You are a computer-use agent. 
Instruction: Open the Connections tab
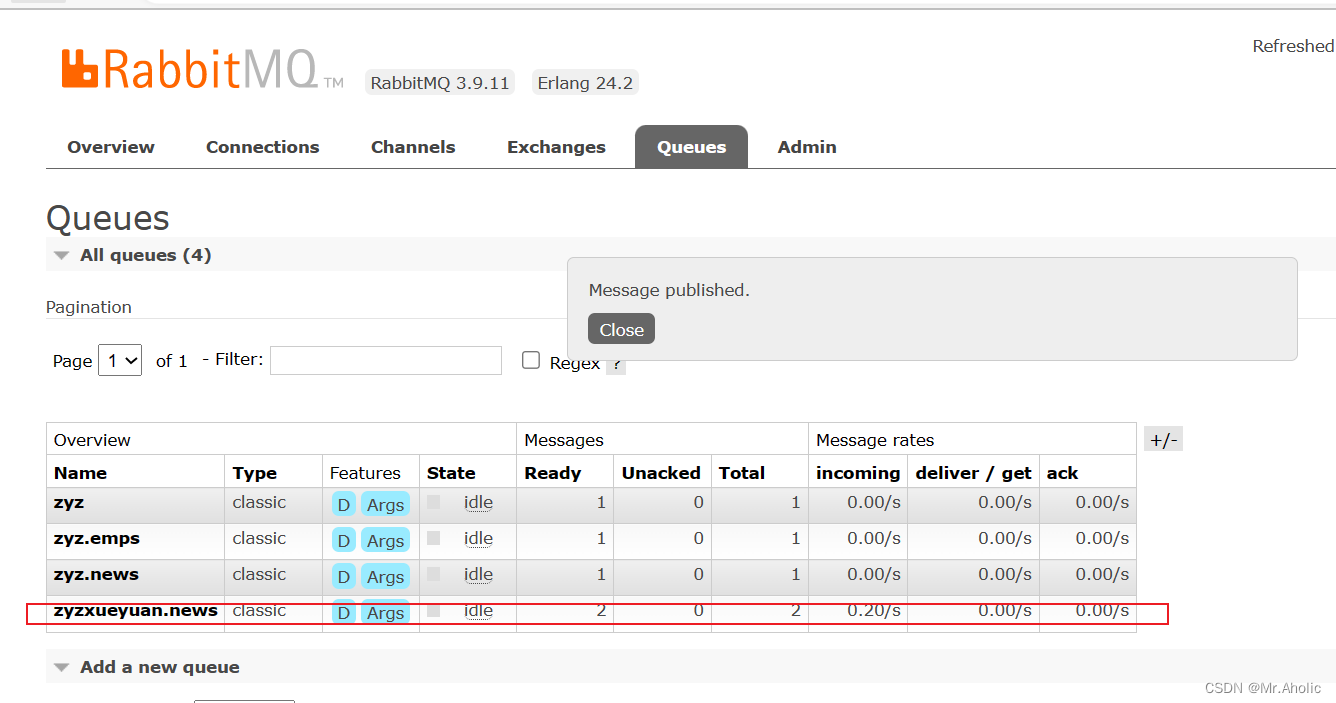[x=262, y=146]
